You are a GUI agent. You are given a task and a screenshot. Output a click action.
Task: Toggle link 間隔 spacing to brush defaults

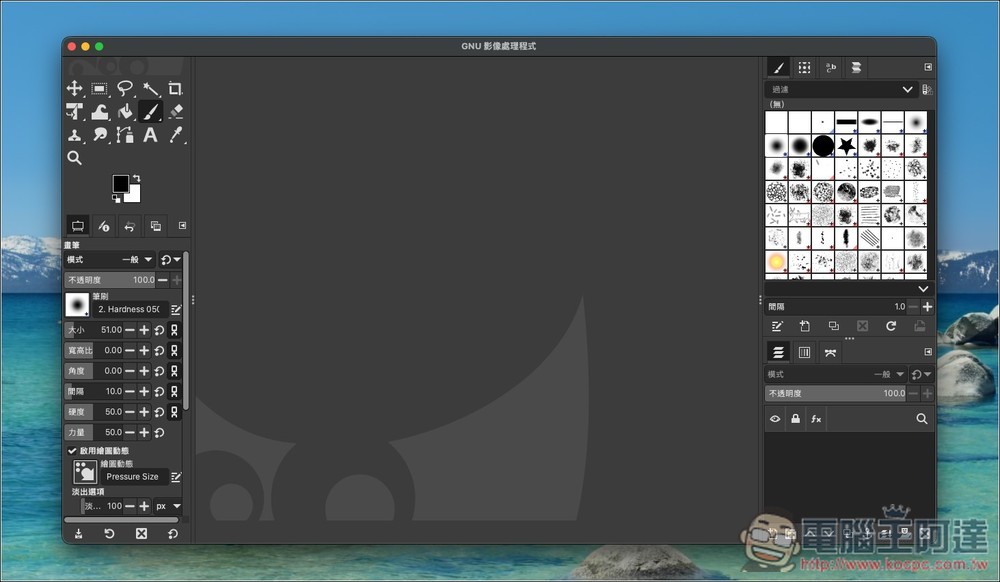174,391
